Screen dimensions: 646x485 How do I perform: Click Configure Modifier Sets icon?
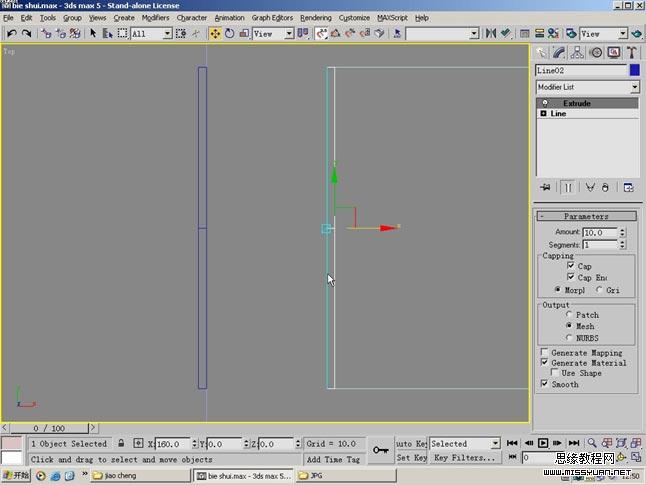(x=628, y=187)
